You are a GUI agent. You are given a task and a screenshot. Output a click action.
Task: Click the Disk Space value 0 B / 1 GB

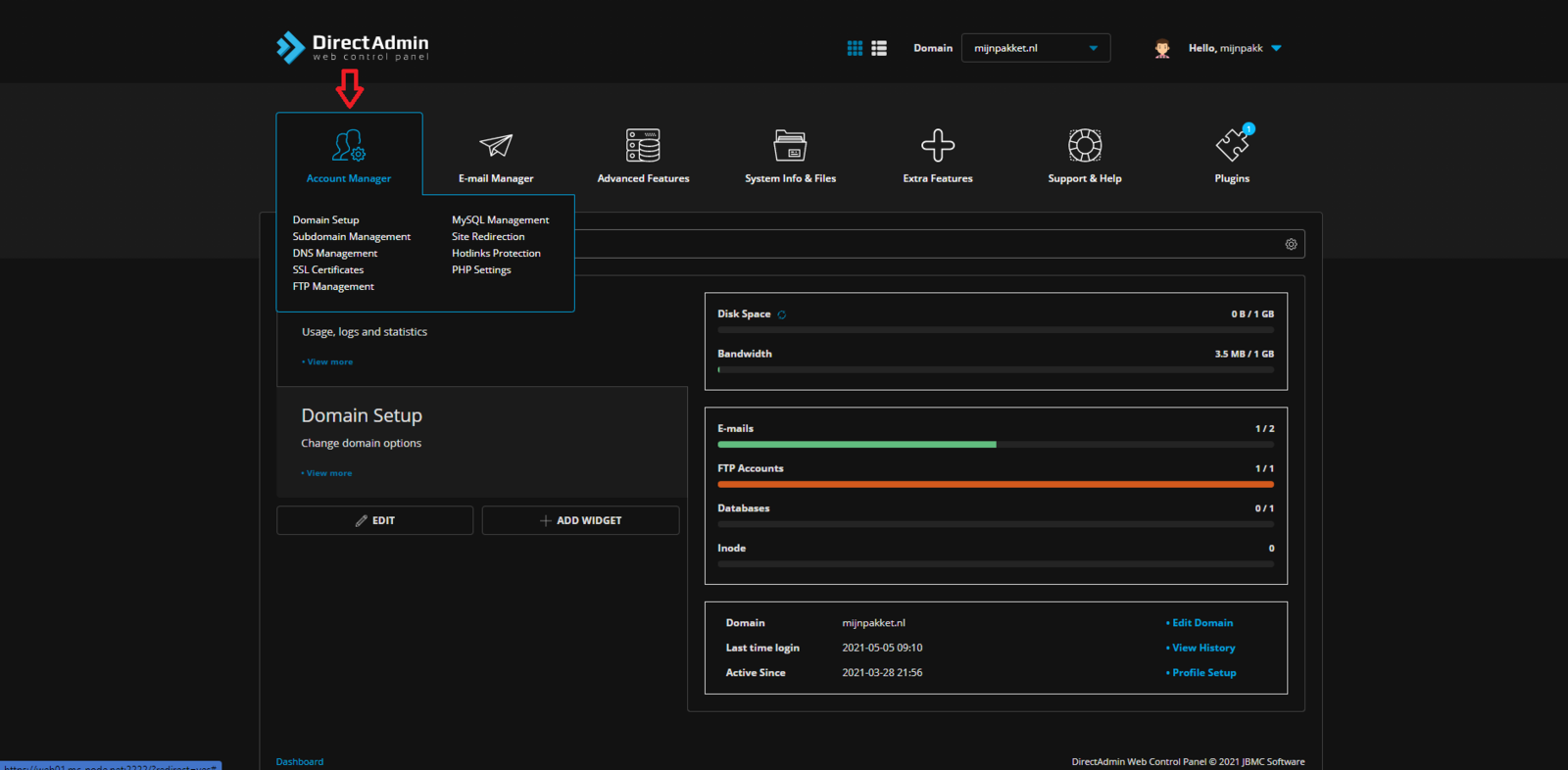click(x=1252, y=314)
